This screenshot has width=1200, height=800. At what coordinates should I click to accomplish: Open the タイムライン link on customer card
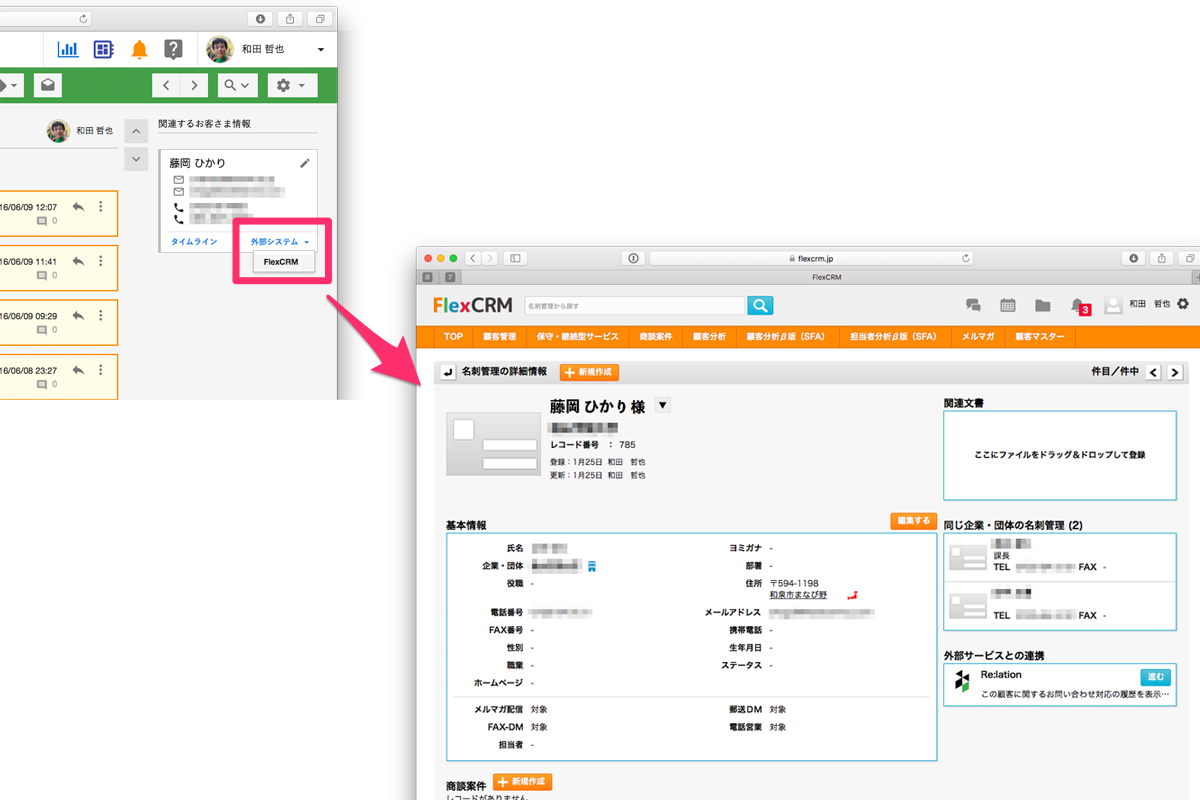pos(194,242)
